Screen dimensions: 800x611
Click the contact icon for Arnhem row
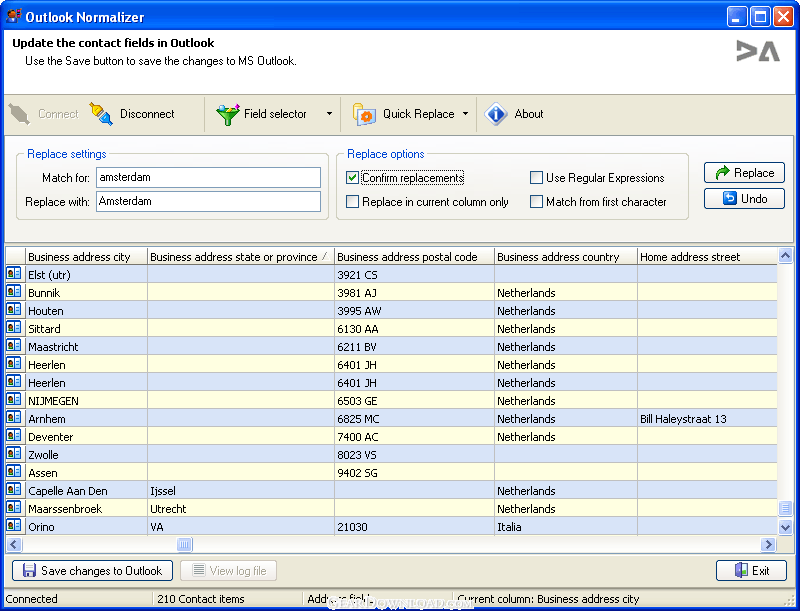tap(14, 417)
